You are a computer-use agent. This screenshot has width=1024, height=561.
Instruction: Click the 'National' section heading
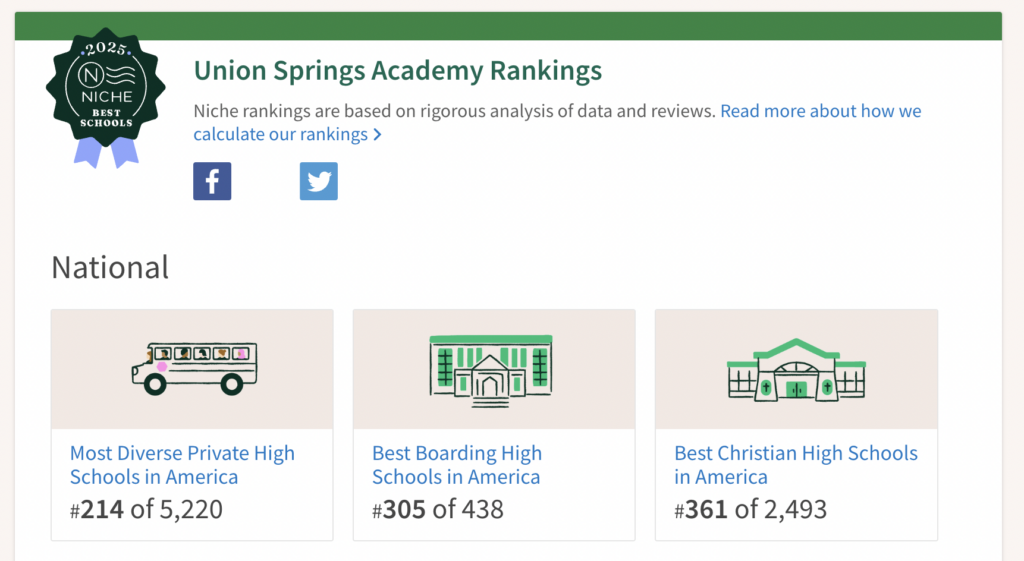(110, 268)
